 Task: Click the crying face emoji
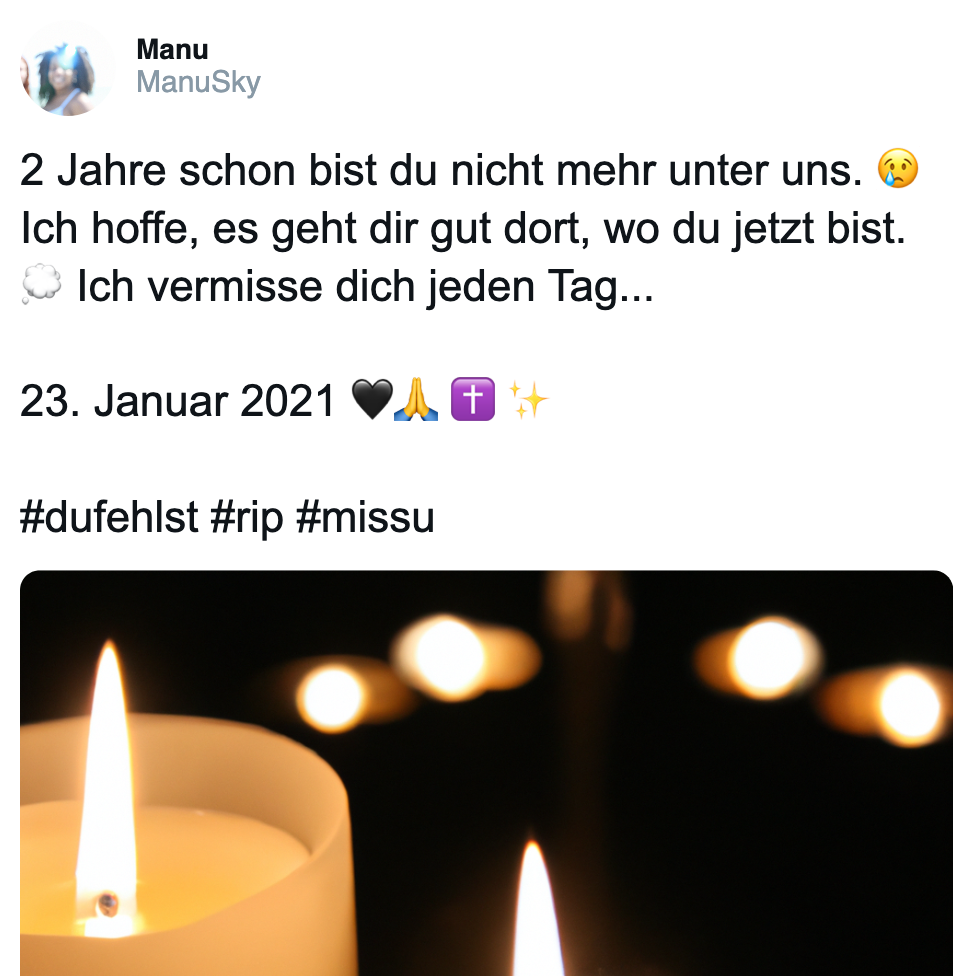pyautogui.click(x=897, y=169)
